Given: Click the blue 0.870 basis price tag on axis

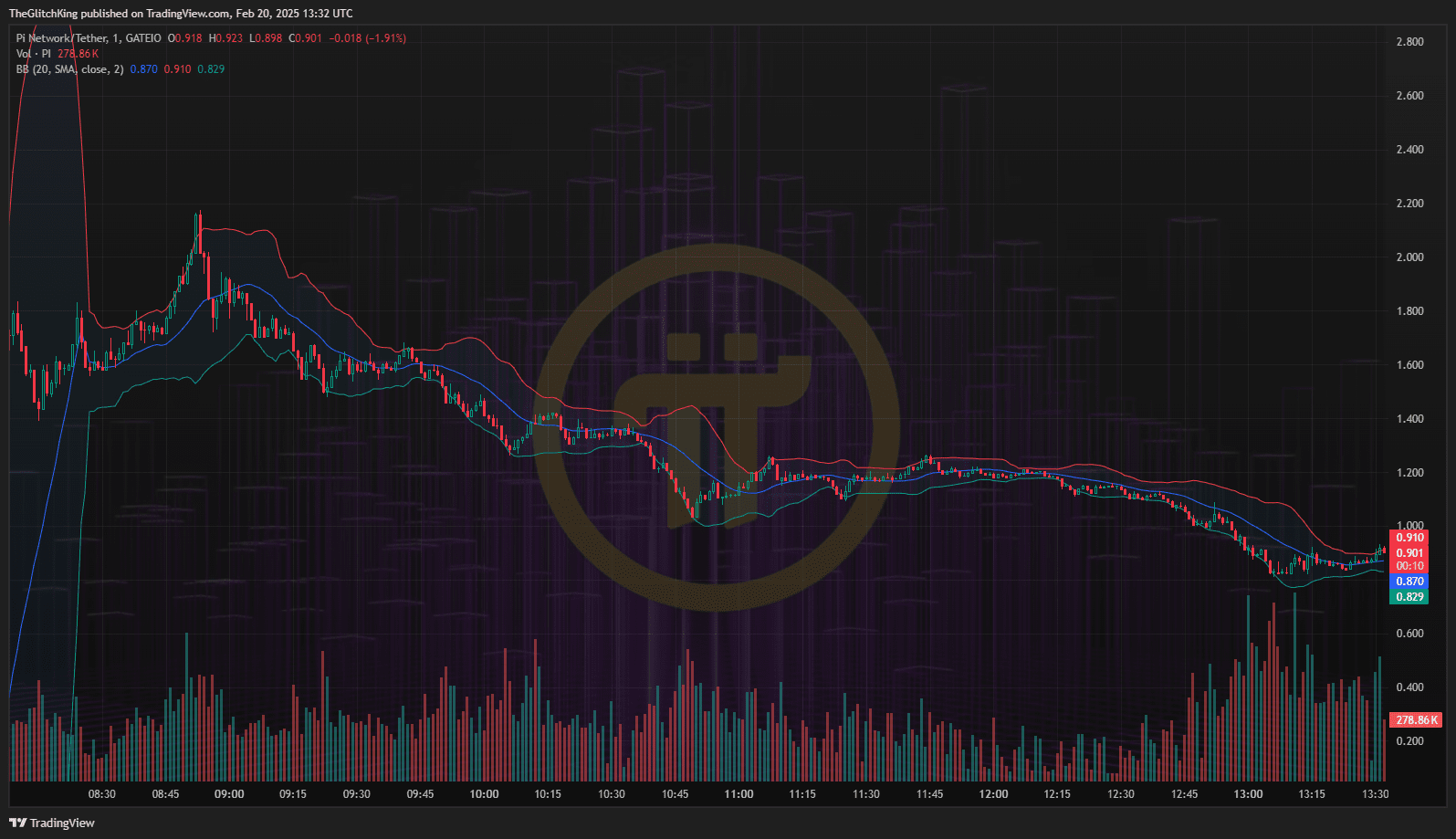Looking at the screenshot, I should [x=1409, y=582].
